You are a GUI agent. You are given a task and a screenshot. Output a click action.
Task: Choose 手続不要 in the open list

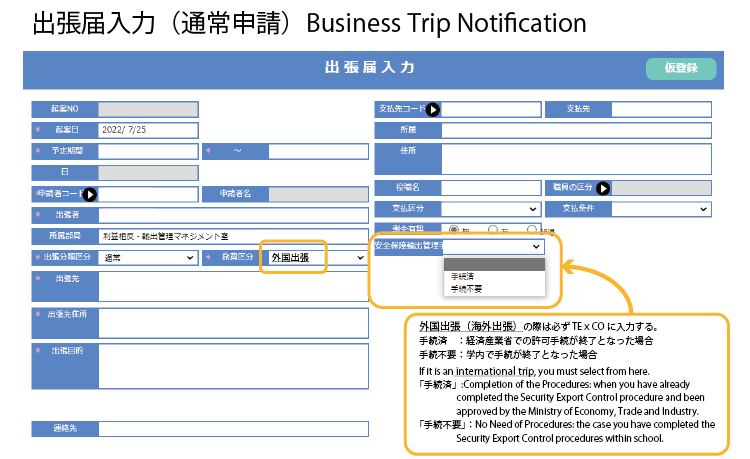(494, 289)
